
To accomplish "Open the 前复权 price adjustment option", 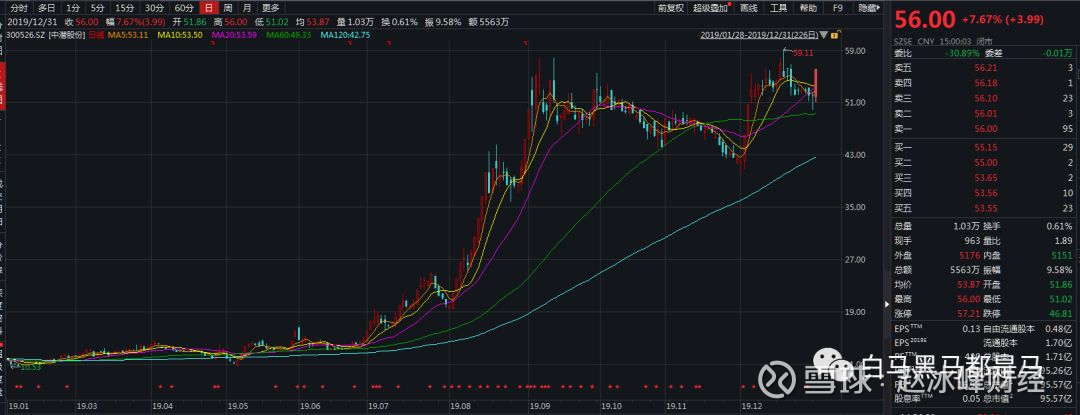I will tap(670, 8).
